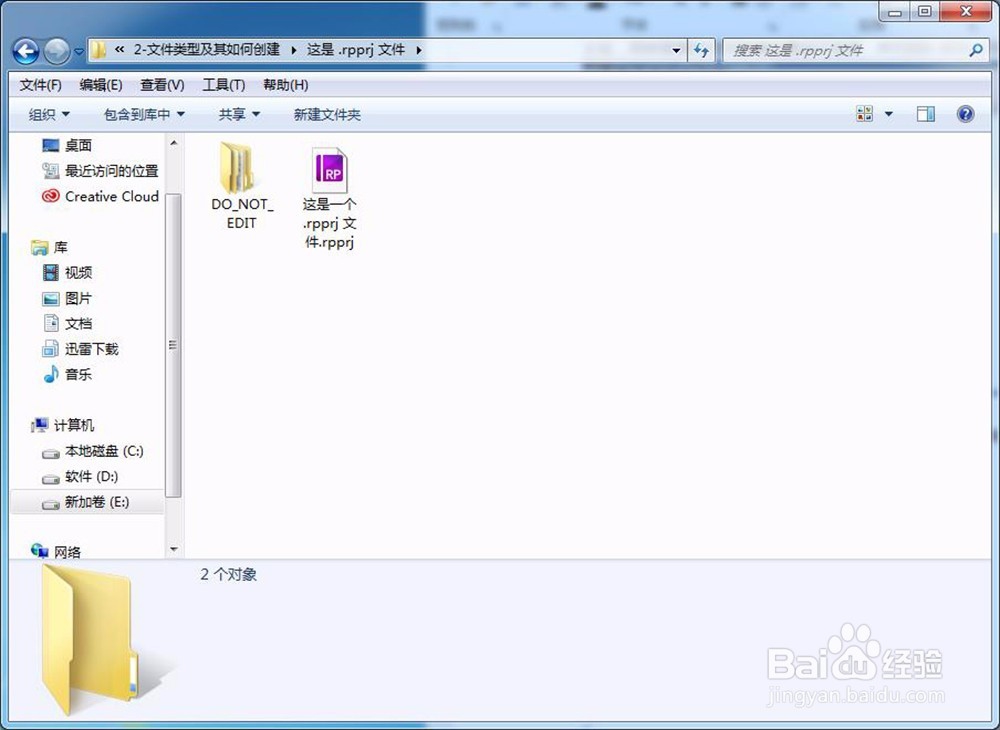Screen dimensions: 1000x730
Task: Open the 工具(T) menu
Action: 224,85
